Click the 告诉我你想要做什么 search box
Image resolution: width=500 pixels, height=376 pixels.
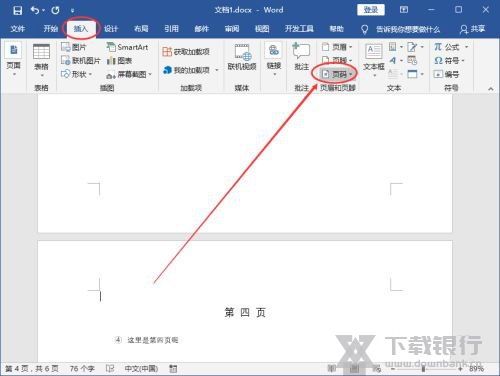[x=401, y=29]
